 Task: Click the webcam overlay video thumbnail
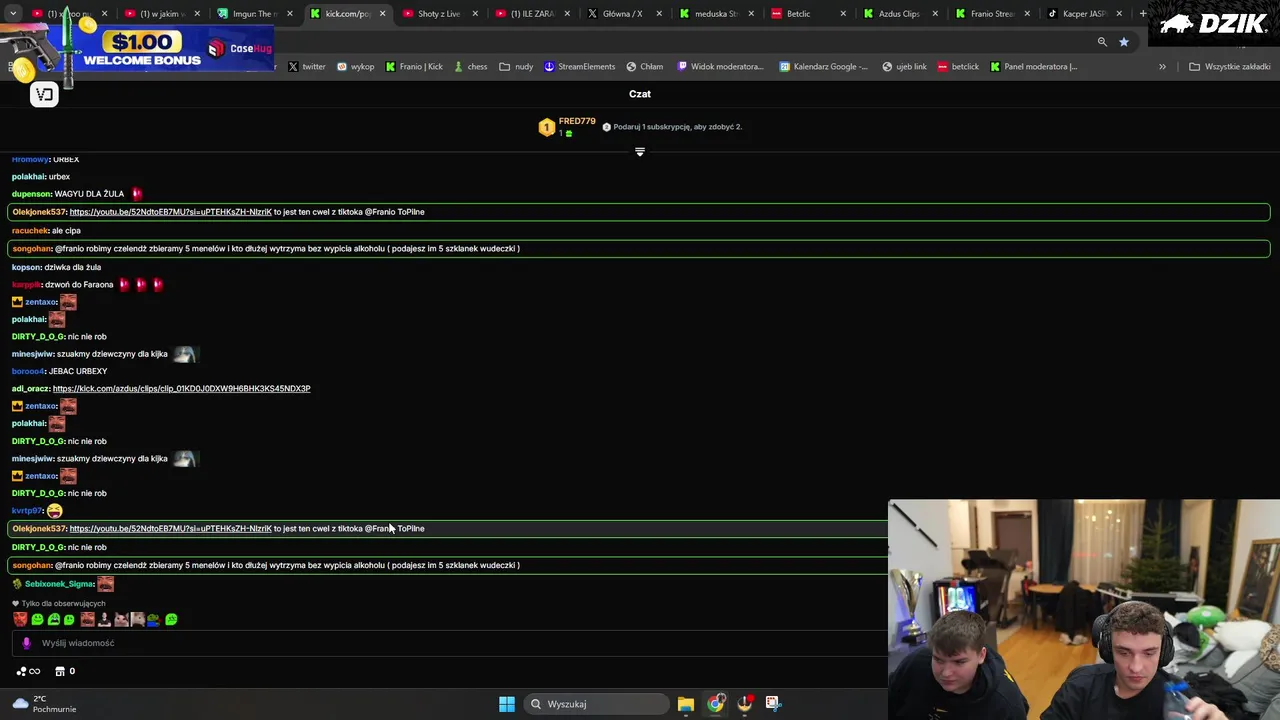[1084, 610]
